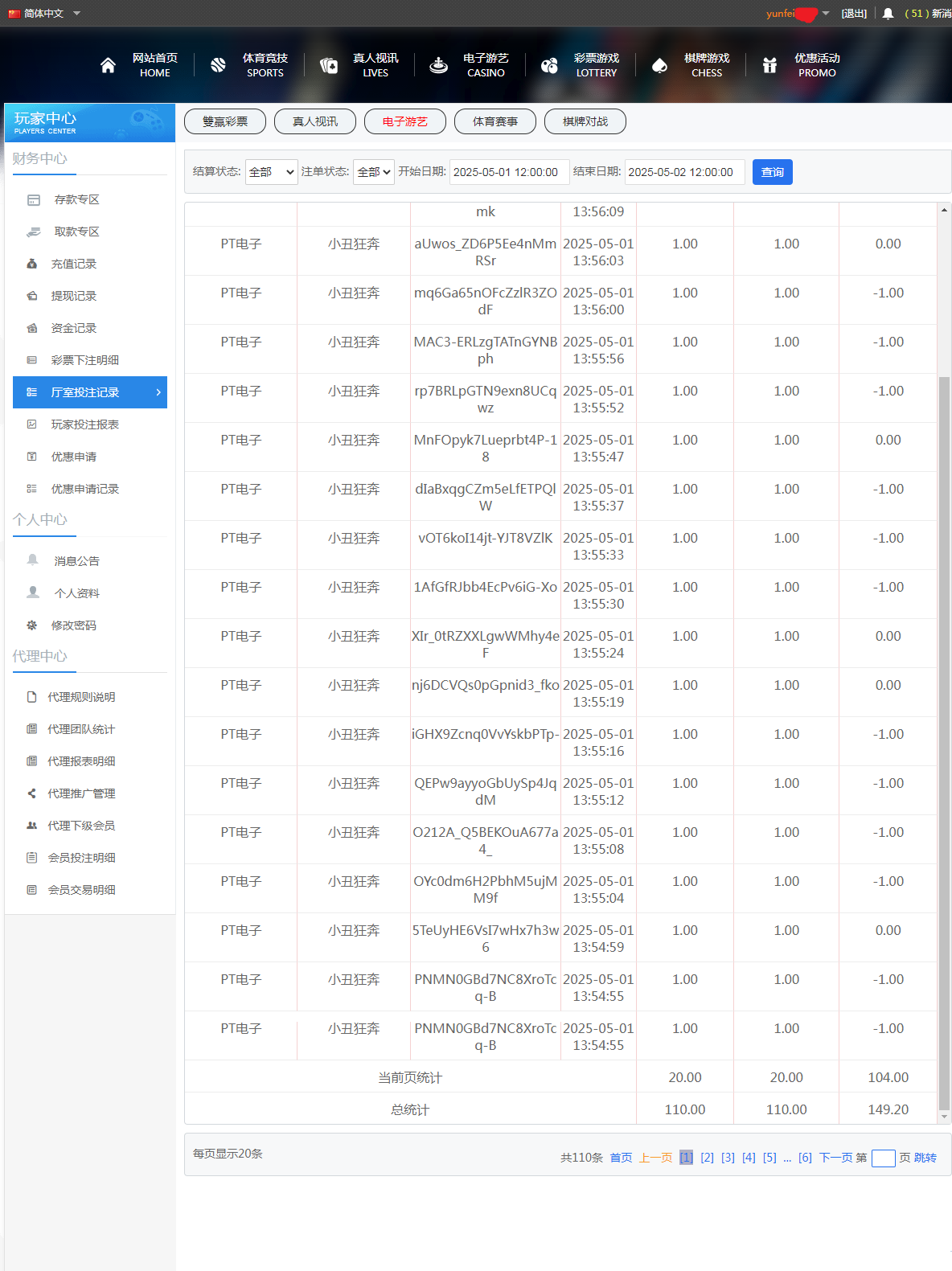
Task: Click the gift box promo icon
Action: (769, 65)
